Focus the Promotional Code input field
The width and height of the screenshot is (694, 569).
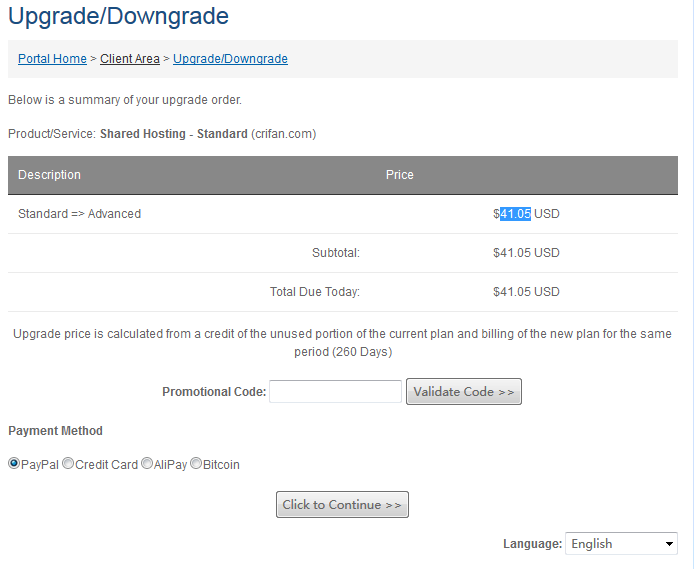[335, 392]
